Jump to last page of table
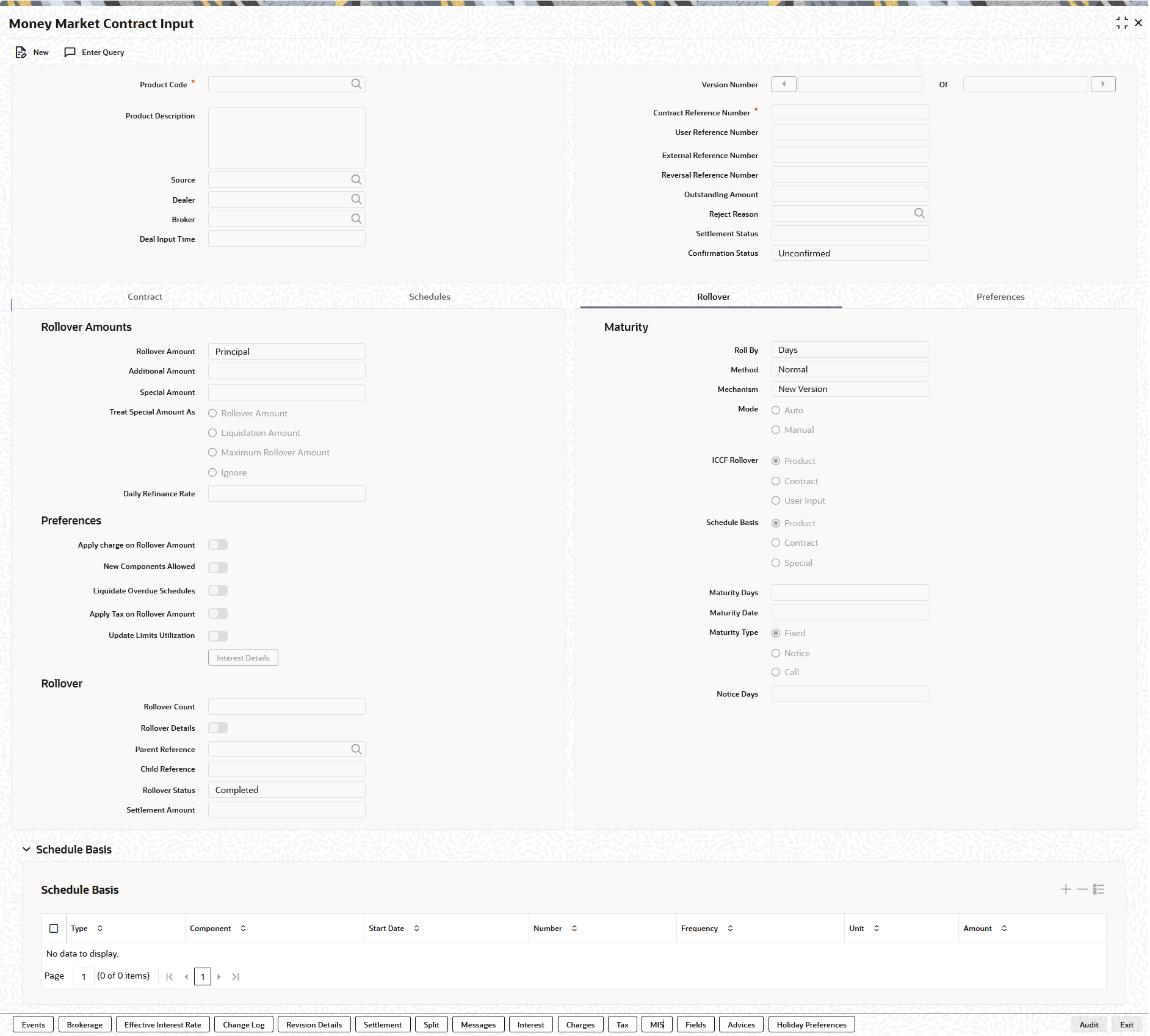Viewport: 1150px width, 1036px height. point(236,977)
